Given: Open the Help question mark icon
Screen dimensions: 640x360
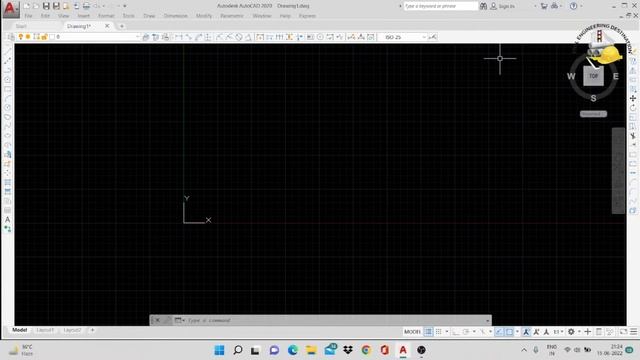Looking at the screenshot, I should pyautogui.click(x=573, y=6).
